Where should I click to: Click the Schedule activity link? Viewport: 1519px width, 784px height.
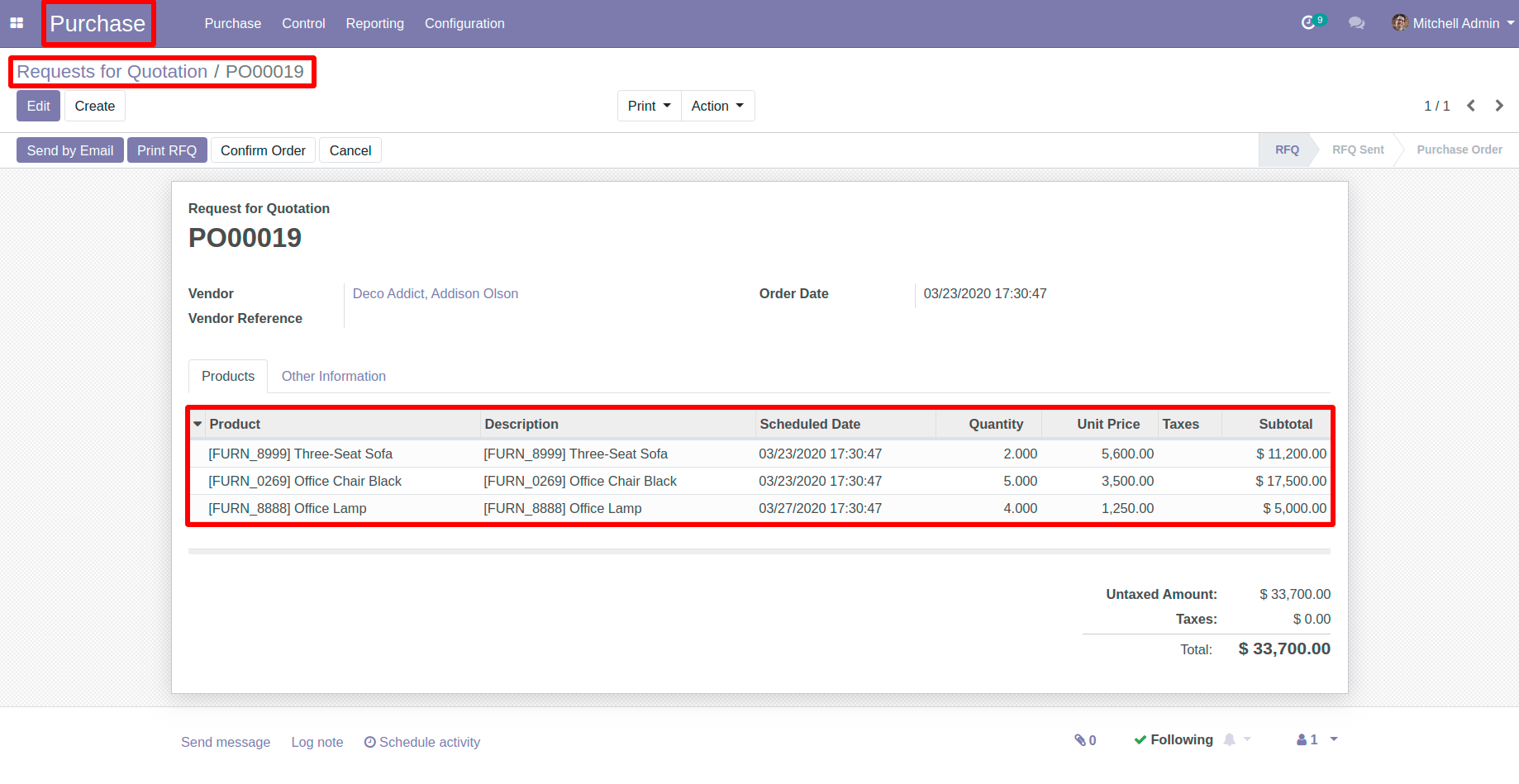[x=422, y=742]
